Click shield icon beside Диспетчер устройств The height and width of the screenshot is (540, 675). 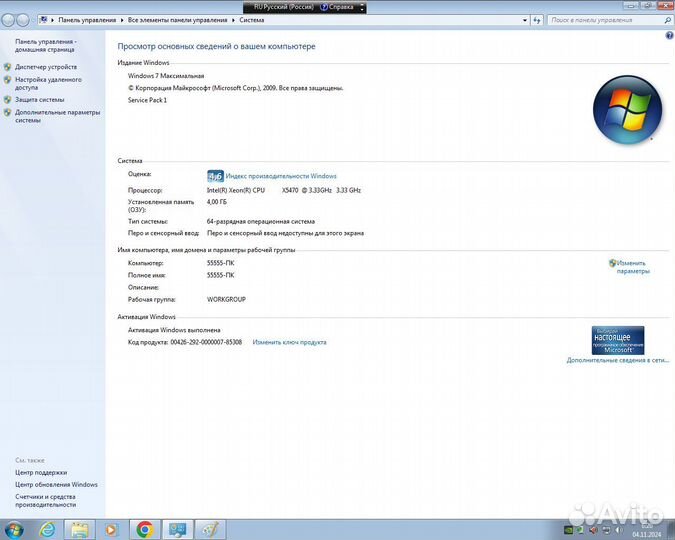coord(7,67)
